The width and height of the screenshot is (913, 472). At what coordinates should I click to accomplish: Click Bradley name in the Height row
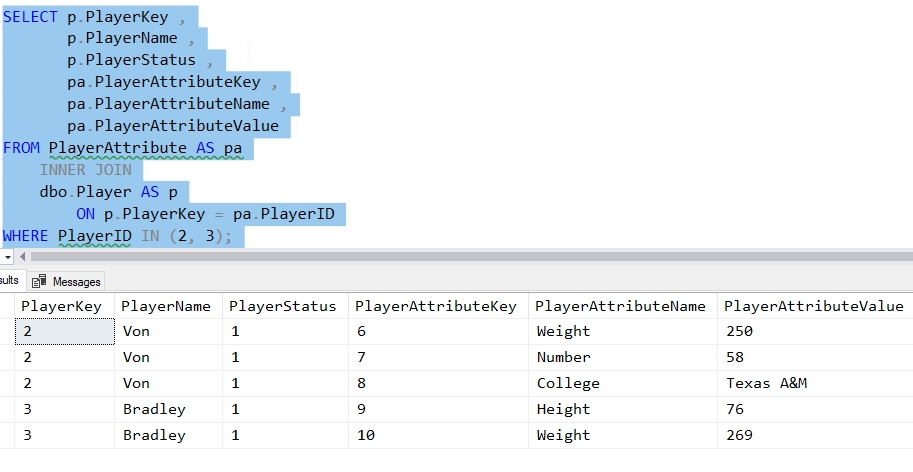[x=169, y=410]
